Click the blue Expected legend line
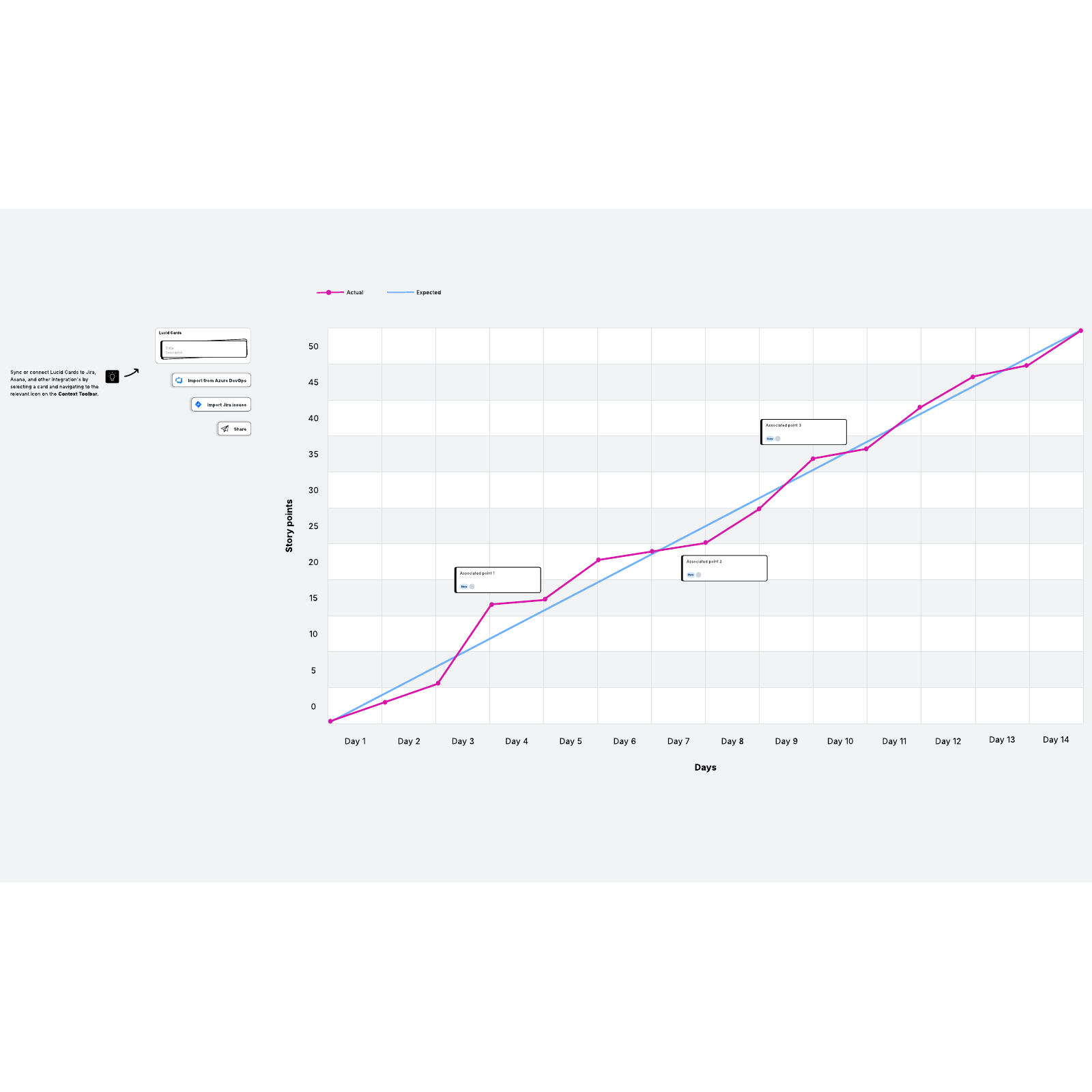Image resolution: width=1092 pixels, height=1092 pixels. point(400,292)
